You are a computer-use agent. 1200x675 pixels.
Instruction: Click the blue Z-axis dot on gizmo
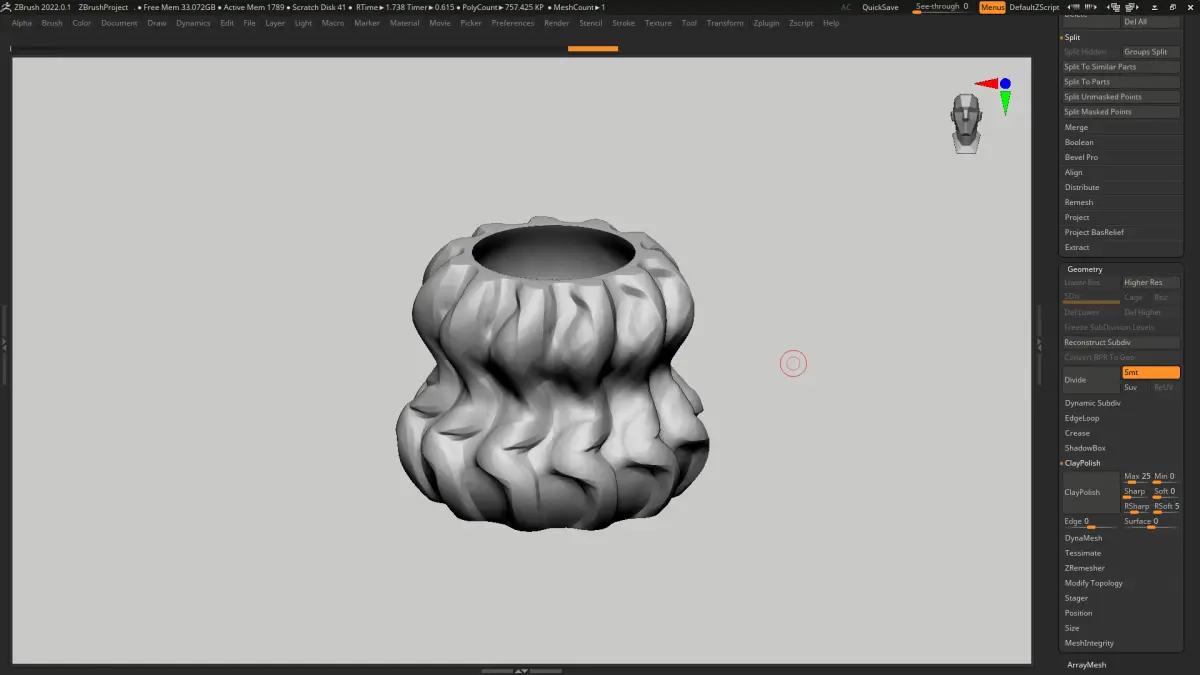point(1005,84)
